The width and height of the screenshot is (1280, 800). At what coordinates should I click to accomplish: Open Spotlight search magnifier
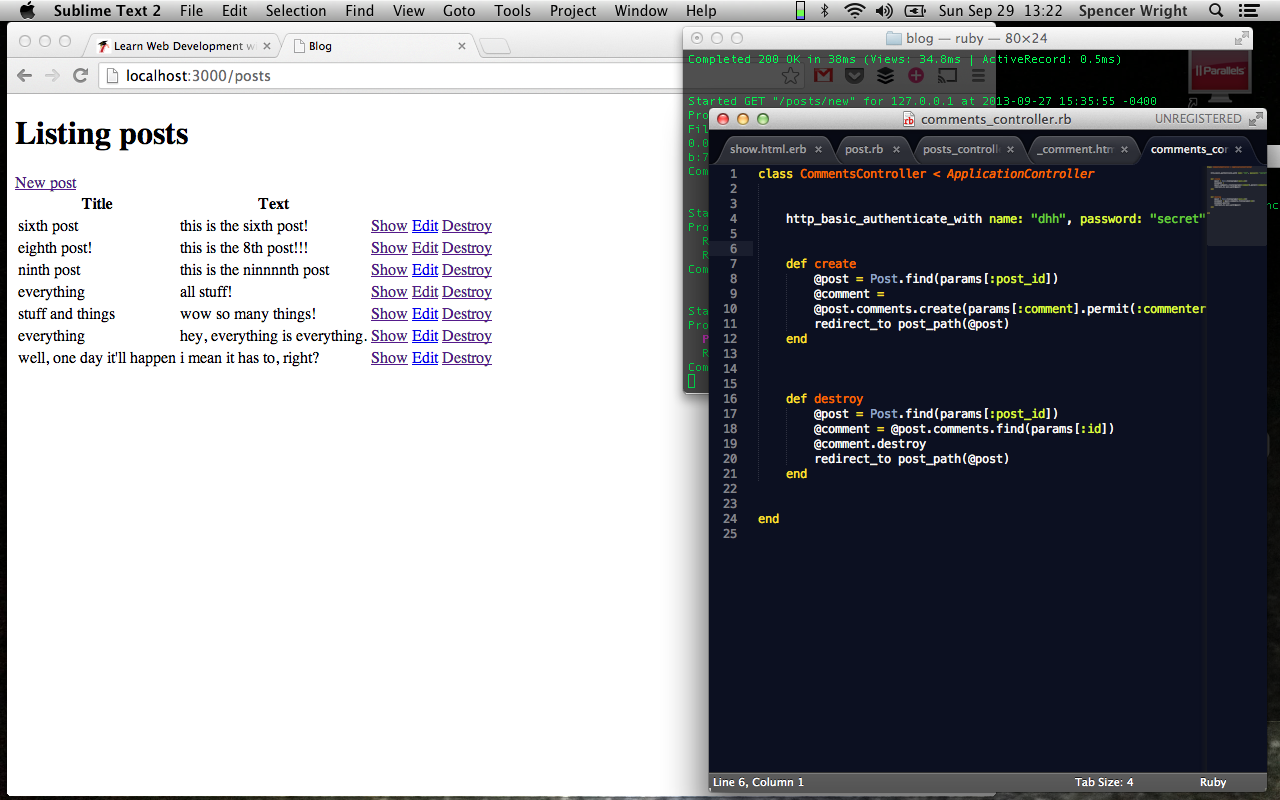point(1216,11)
